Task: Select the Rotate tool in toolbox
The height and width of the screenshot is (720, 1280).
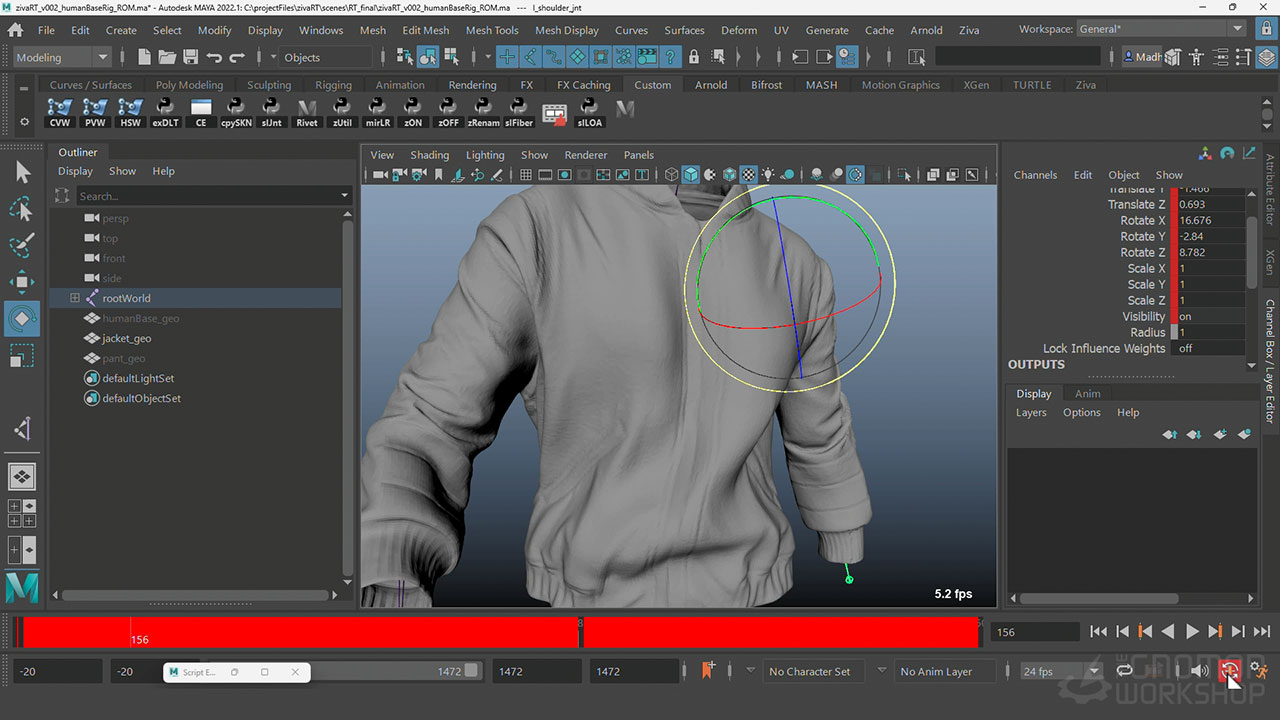Action: (22, 318)
